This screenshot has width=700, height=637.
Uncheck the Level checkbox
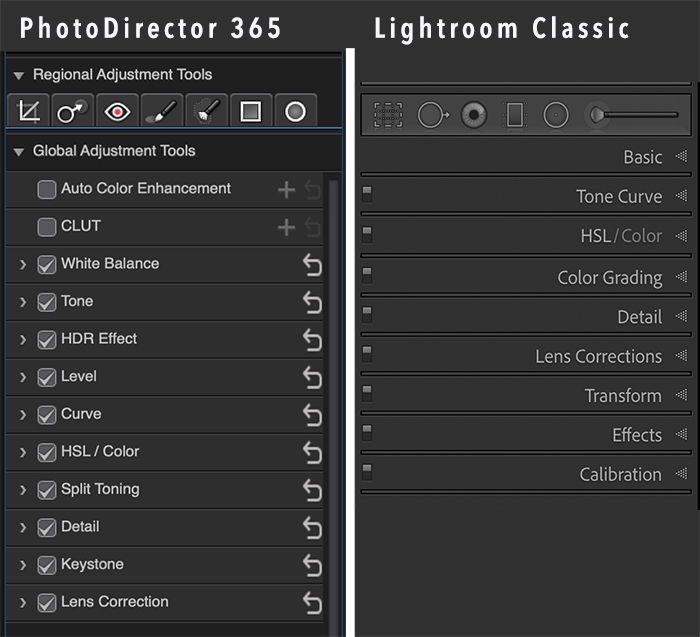coord(47,377)
